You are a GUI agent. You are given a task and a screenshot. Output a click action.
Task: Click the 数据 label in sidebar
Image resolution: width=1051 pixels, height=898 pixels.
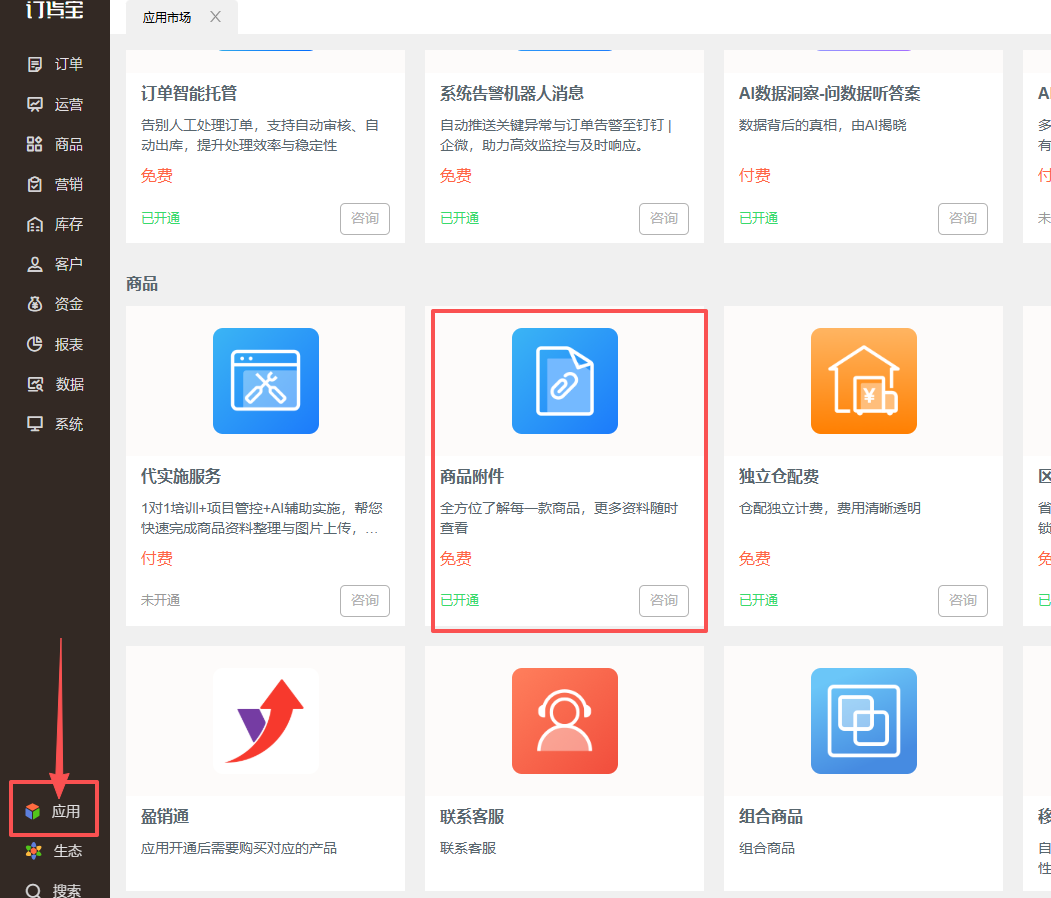click(x=69, y=384)
